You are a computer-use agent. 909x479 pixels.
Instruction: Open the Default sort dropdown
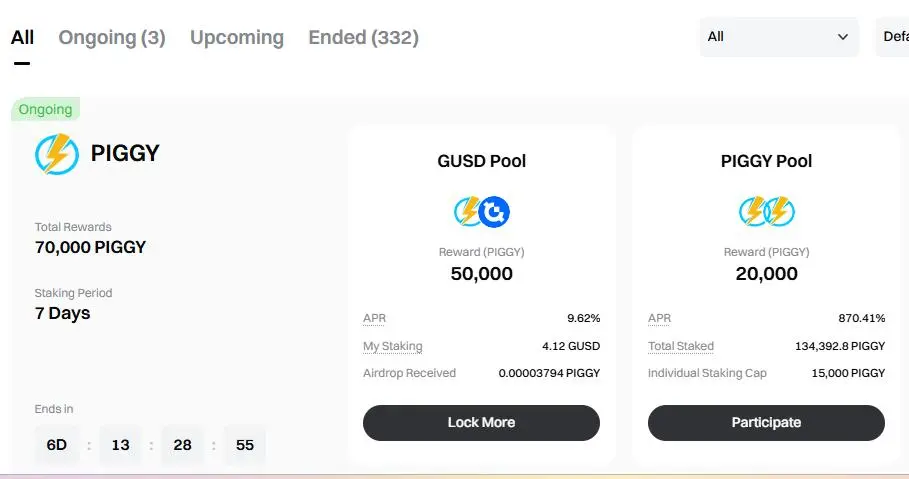[x=893, y=37]
